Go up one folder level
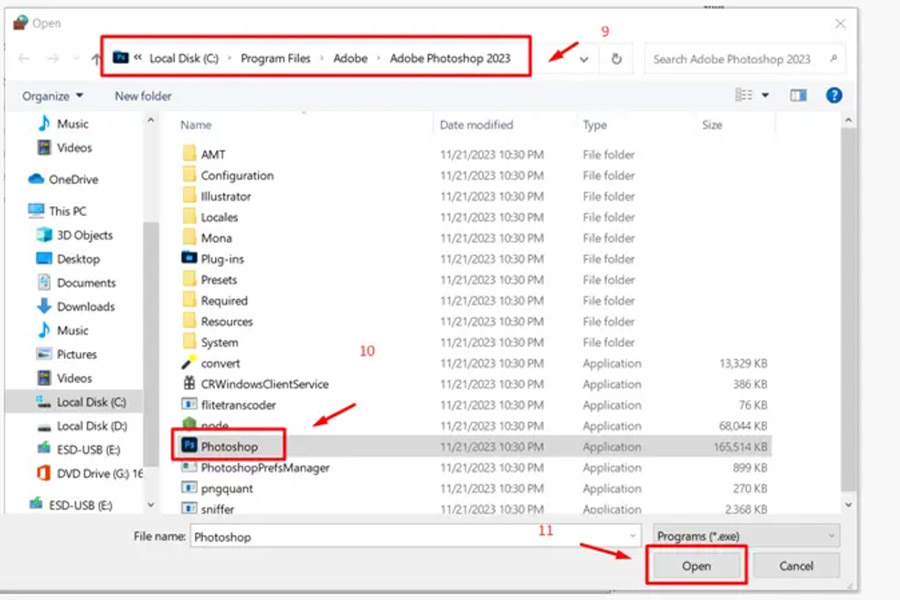 click(x=96, y=59)
